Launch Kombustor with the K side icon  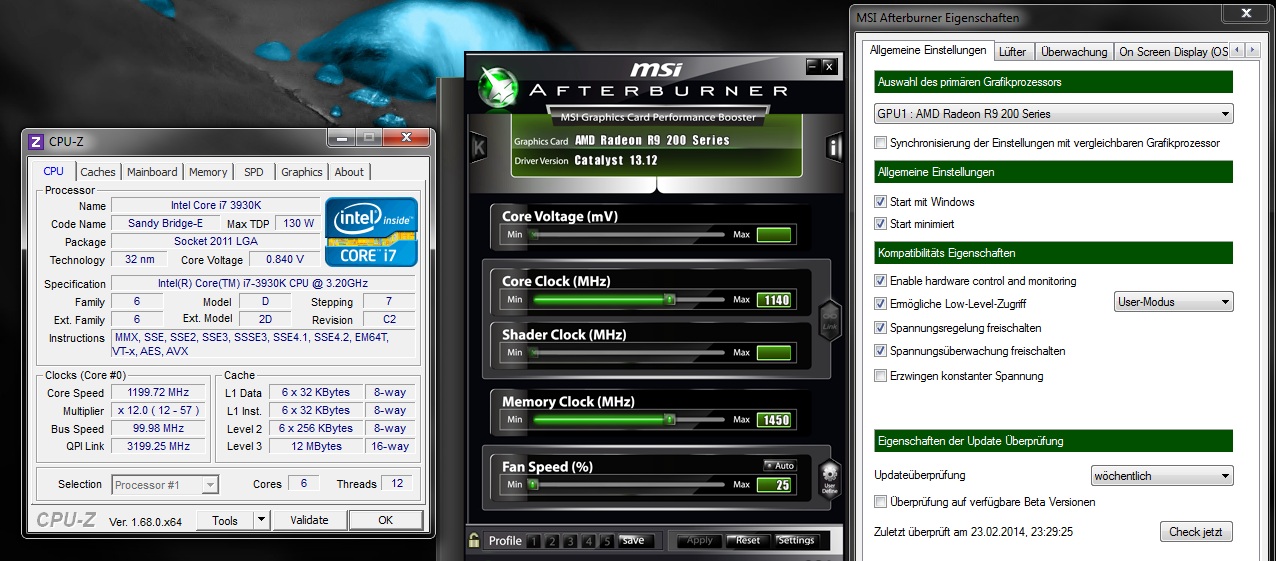(x=478, y=147)
